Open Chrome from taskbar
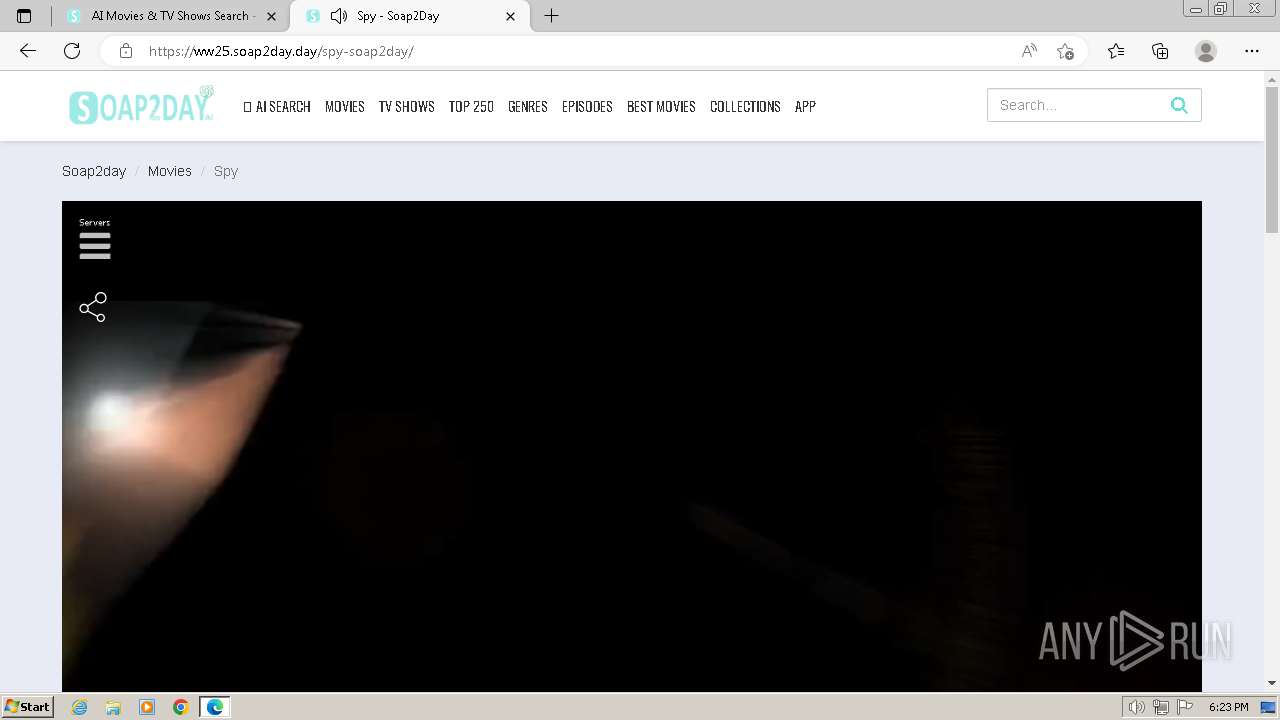 click(181, 707)
